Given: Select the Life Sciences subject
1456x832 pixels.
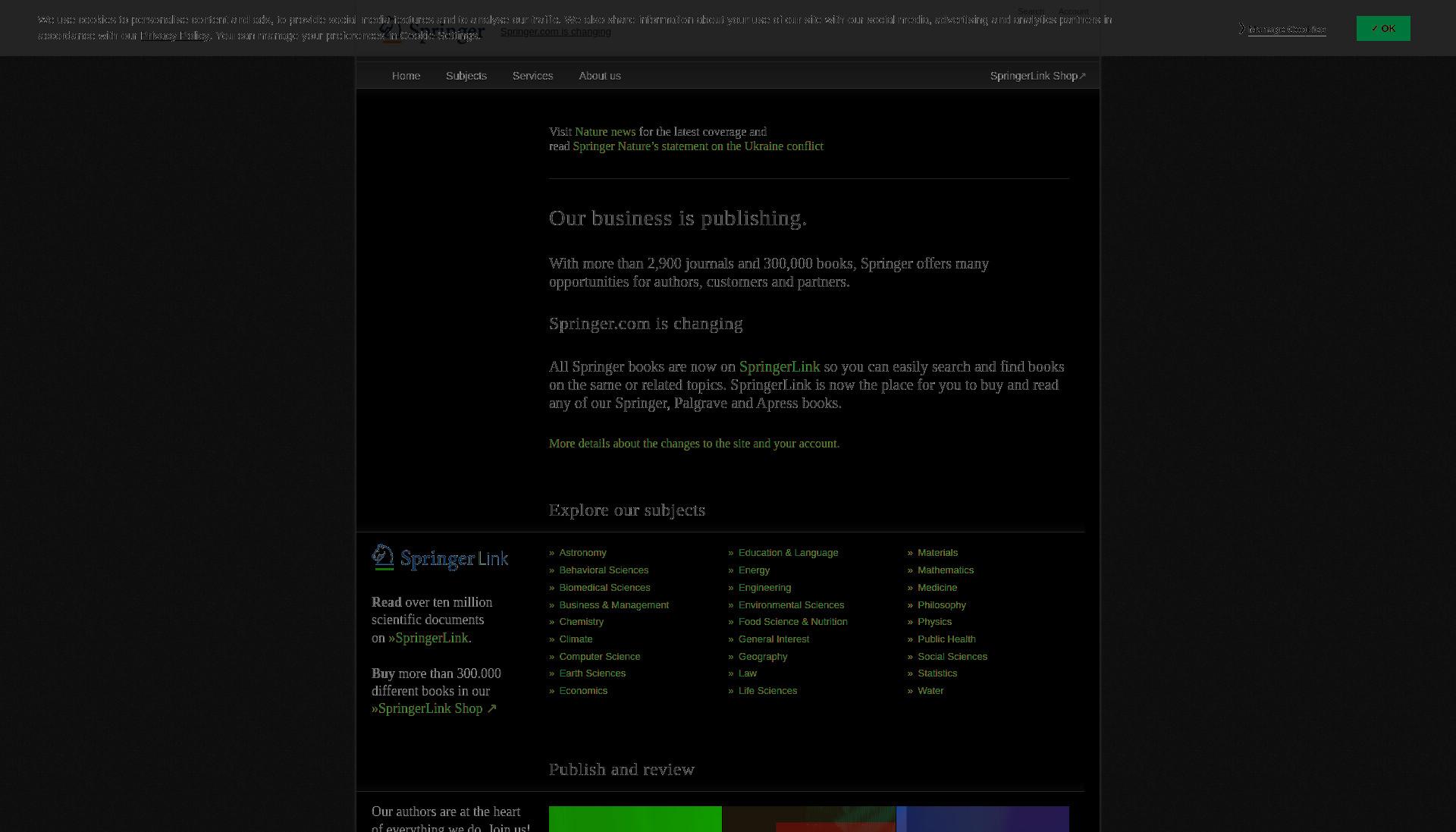Looking at the screenshot, I should [767, 691].
